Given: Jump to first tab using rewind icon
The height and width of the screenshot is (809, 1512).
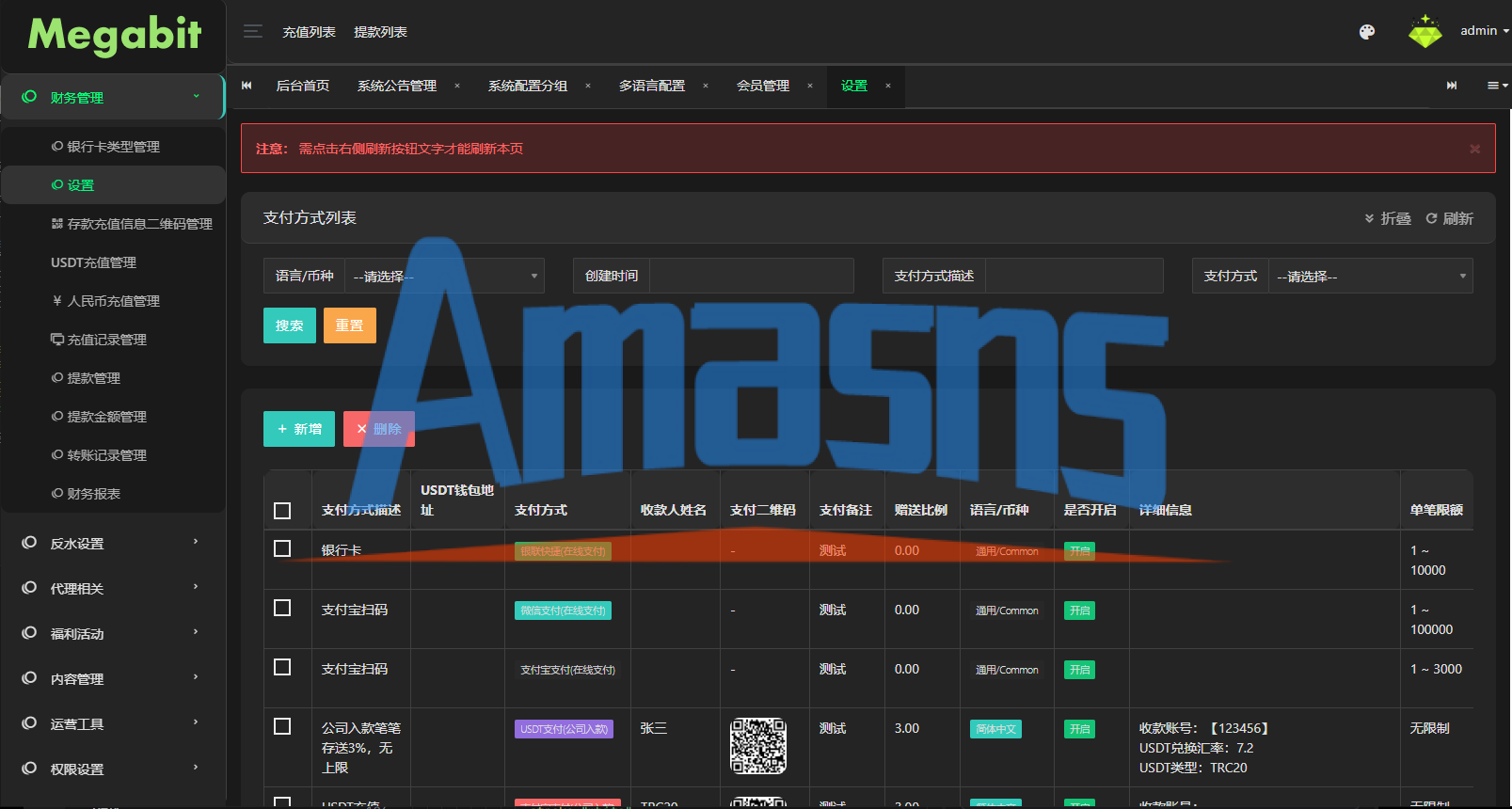Looking at the screenshot, I should 247,86.
